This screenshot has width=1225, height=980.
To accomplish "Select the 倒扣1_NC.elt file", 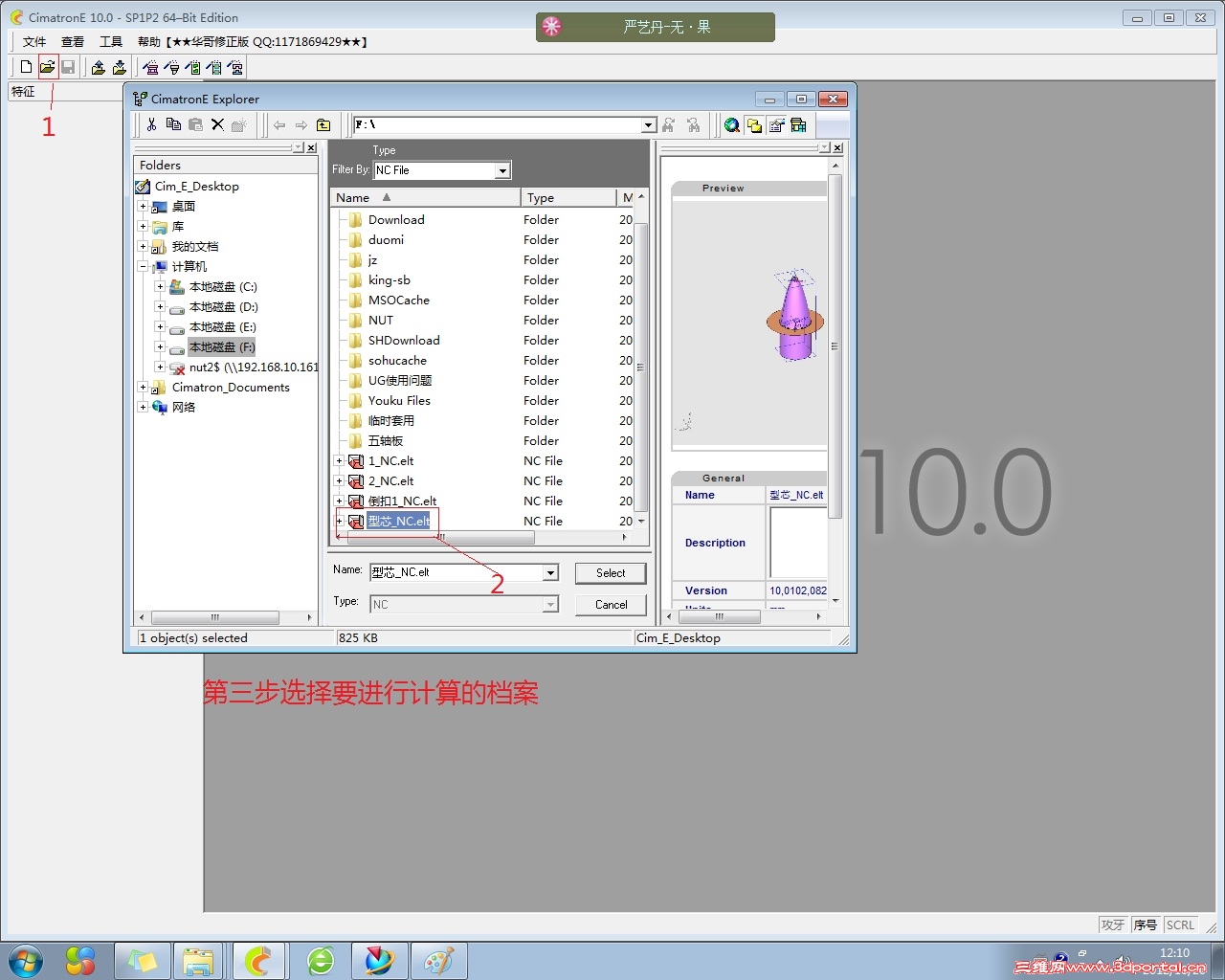I will 402,501.
